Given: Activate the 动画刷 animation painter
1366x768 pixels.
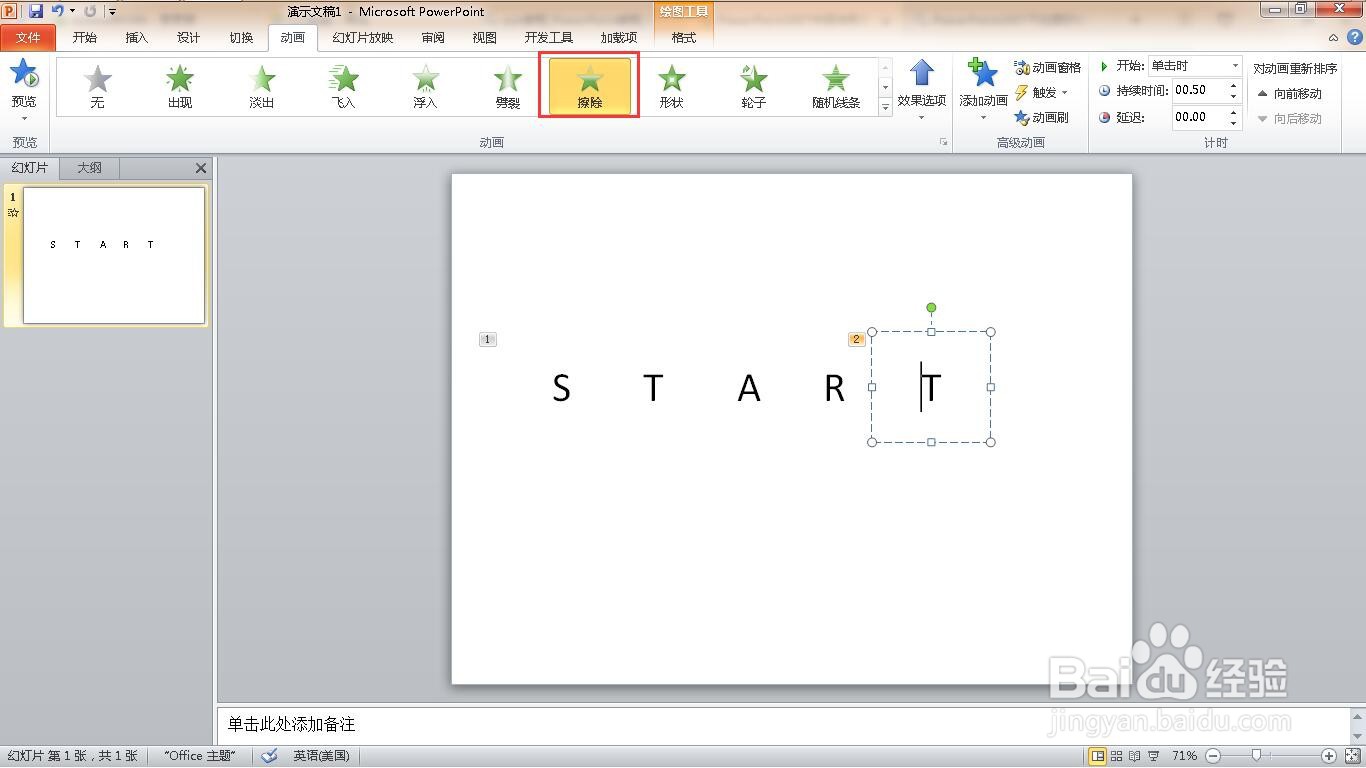Looking at the screenshot, I should click(x=1041, y=117).
